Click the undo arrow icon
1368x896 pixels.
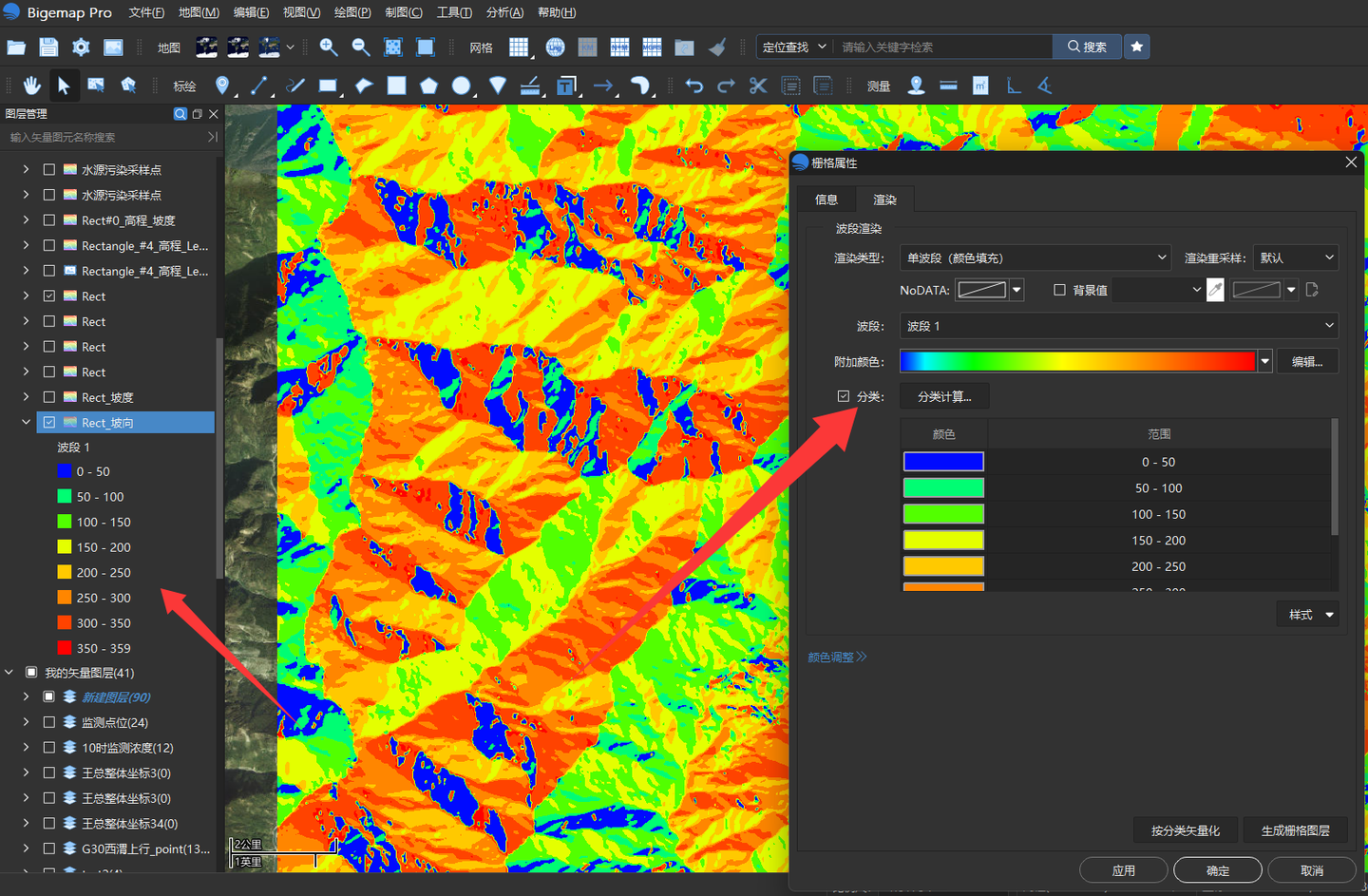[x=694, y=86]
